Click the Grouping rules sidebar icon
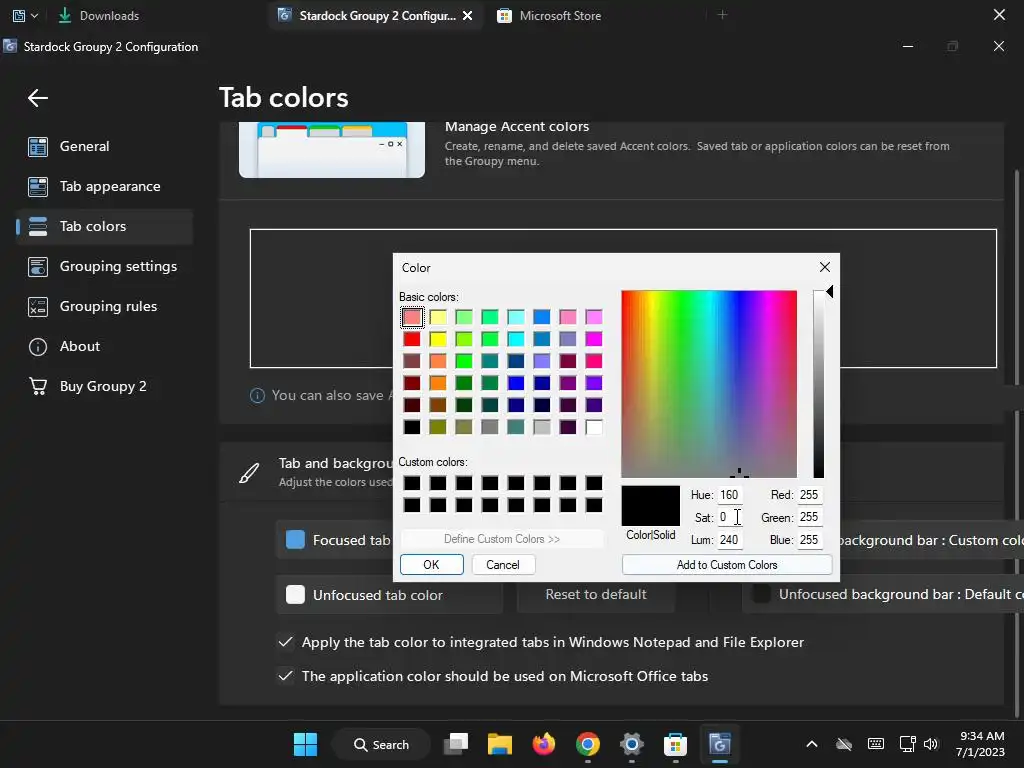 tap(38, 306)
